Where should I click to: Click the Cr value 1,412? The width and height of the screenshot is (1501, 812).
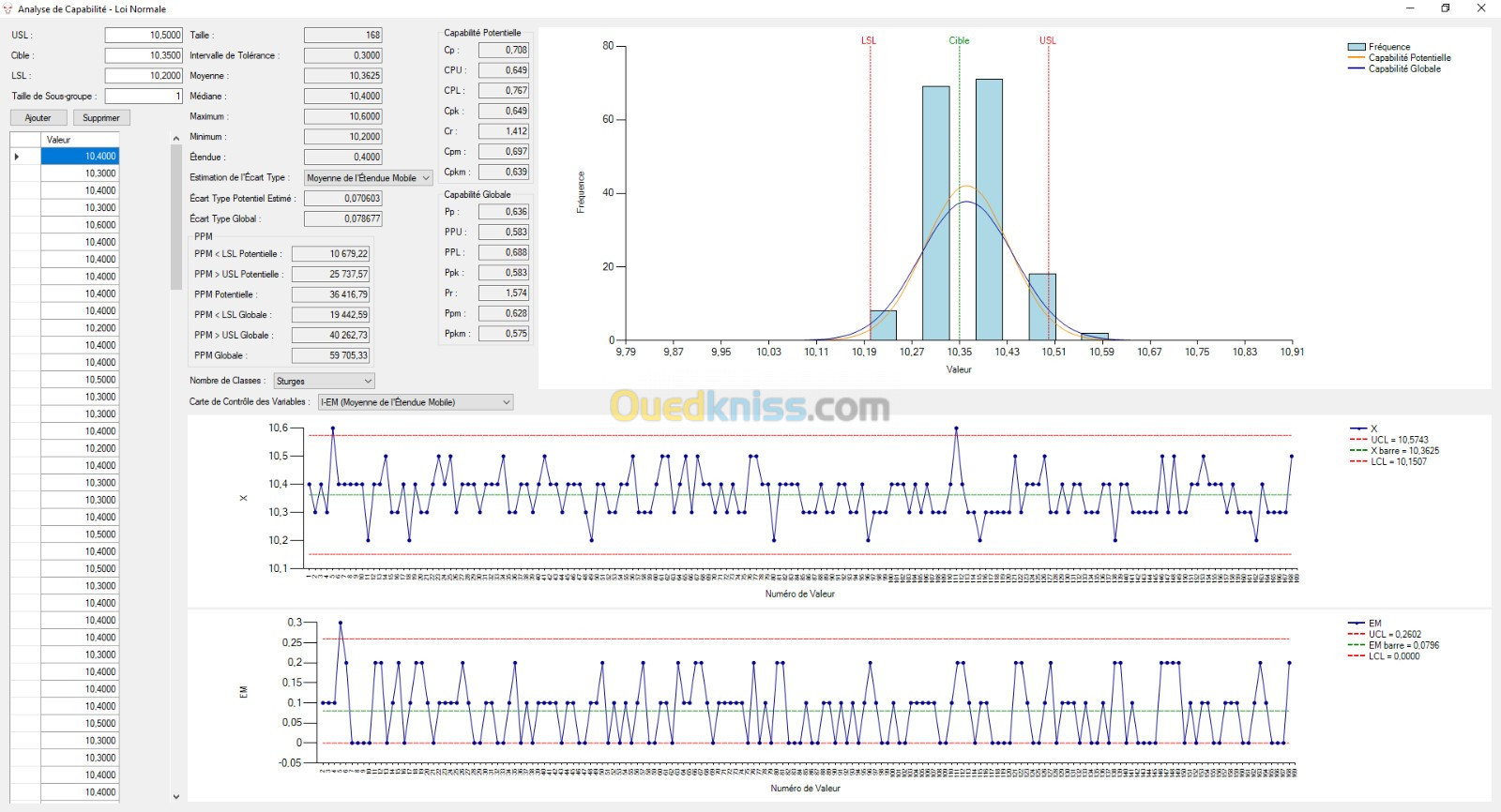tap(504, 131)
